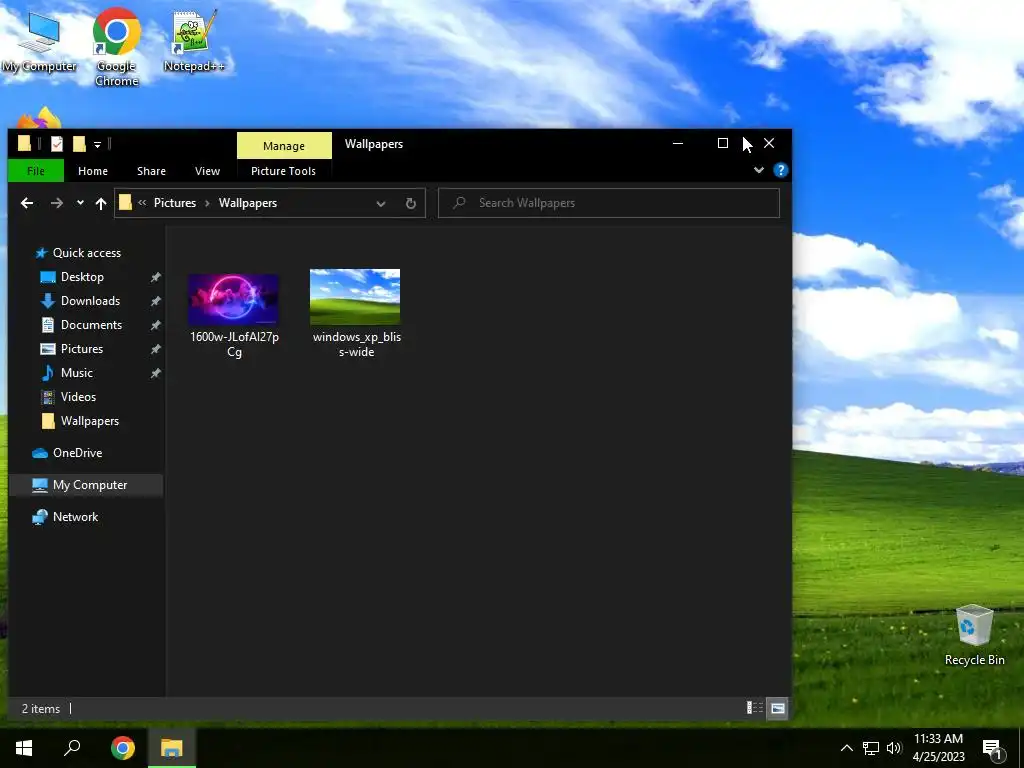This screenshot has width=1024, height=768.
Task: Open Customize Quick Access Toolbar dropdown
Action: pyautogui.click(x=97, y=144)
